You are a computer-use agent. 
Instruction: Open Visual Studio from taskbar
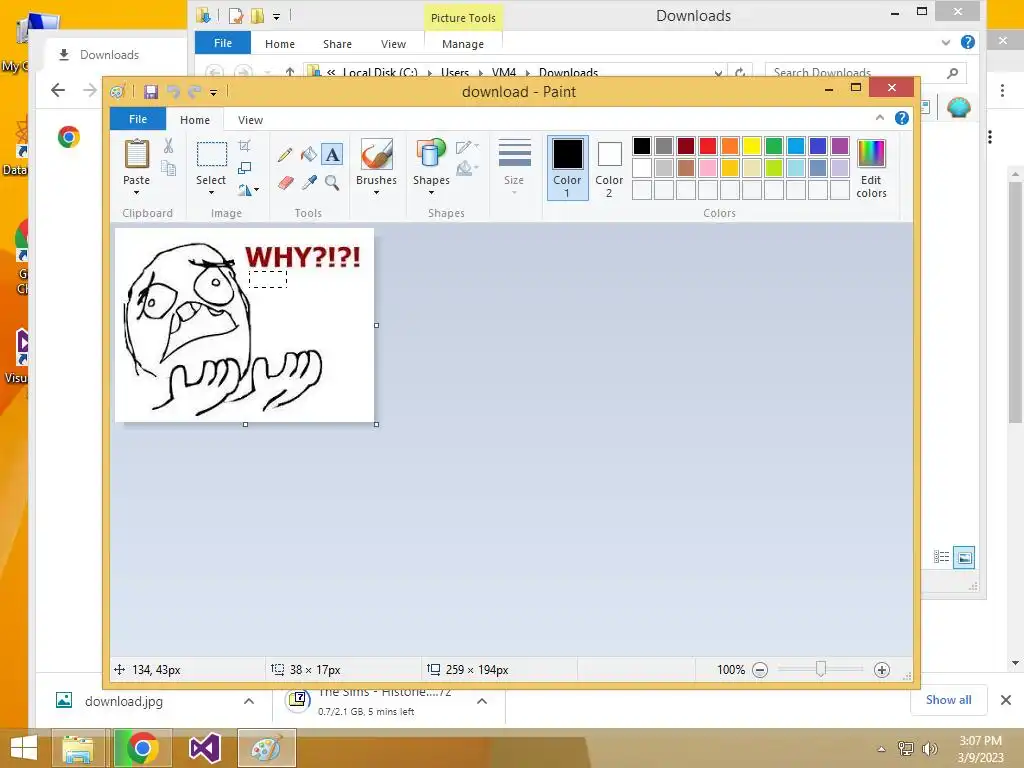coord(204,748)
